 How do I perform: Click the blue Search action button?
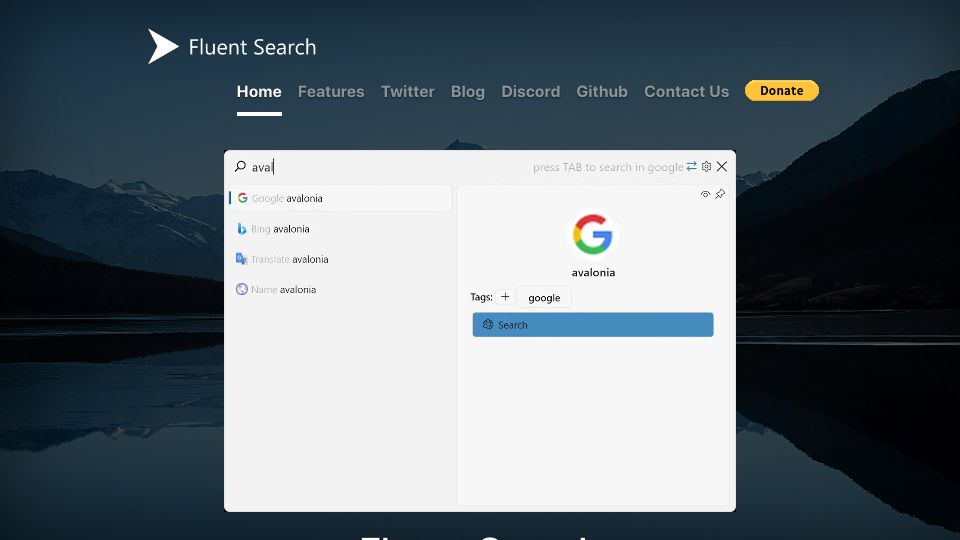coord(593,324)
